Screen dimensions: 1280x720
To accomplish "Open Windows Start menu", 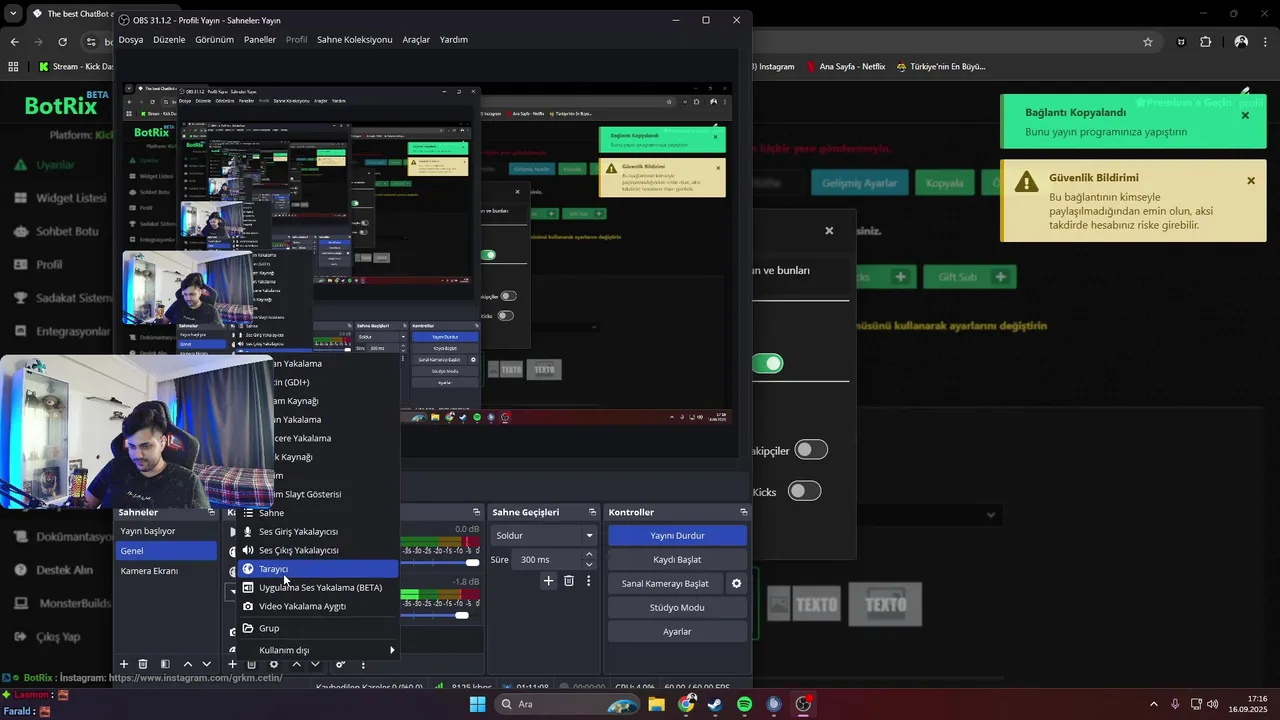I will (478, 704).
